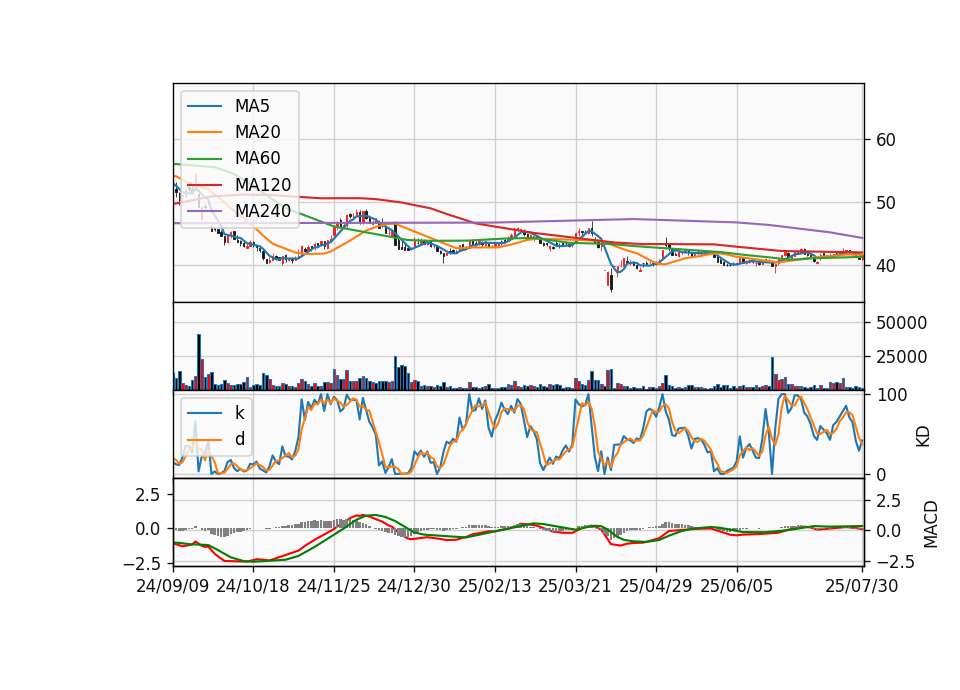Click the lowest candlestick in April 2025

click(611, 282)
